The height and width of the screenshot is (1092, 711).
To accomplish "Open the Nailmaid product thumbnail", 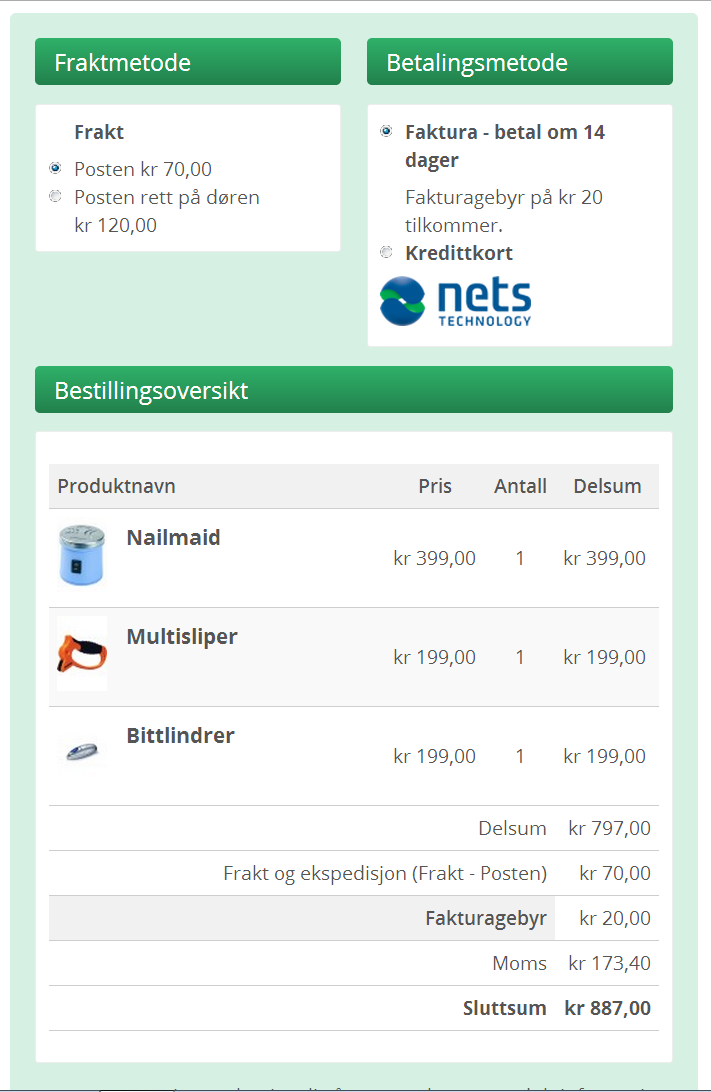I will (82, 556).
